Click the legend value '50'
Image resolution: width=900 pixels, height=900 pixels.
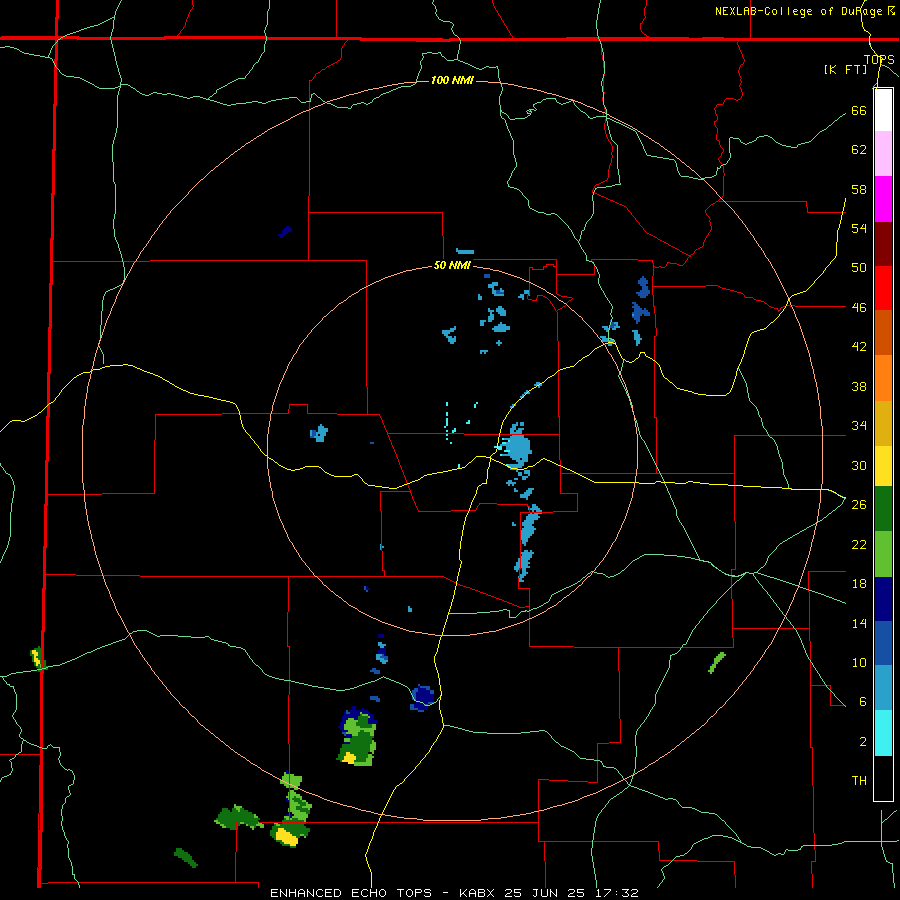coord(859,267)
